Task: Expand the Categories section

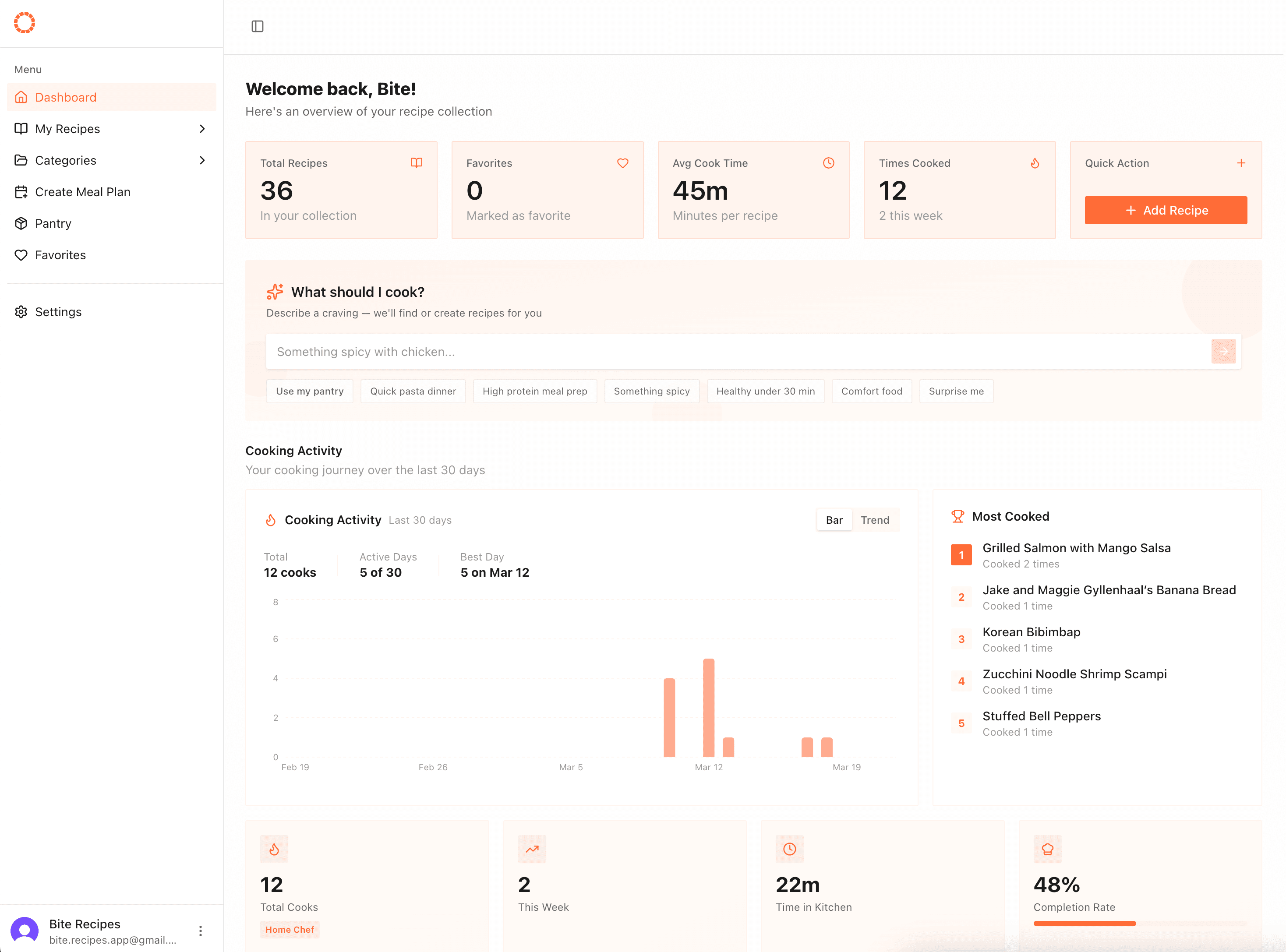Action: [202, 160]
